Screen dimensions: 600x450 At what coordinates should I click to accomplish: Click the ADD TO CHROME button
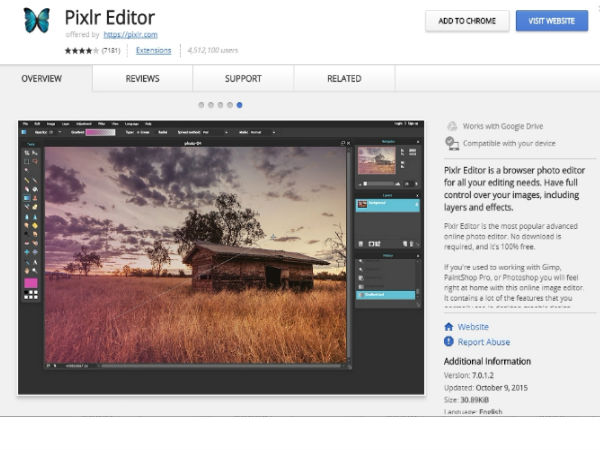(467, 21)
